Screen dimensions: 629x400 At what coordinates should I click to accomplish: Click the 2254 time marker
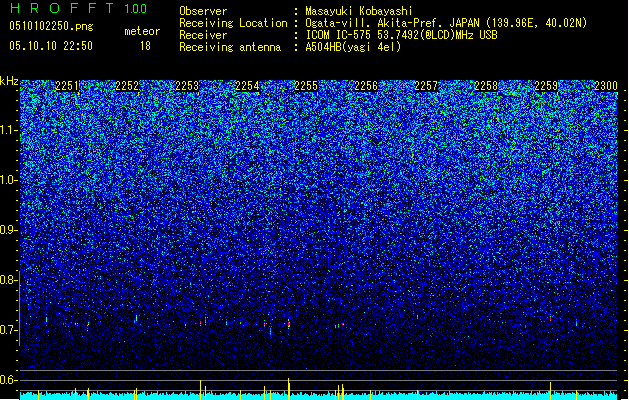click(x=247, y=86)
